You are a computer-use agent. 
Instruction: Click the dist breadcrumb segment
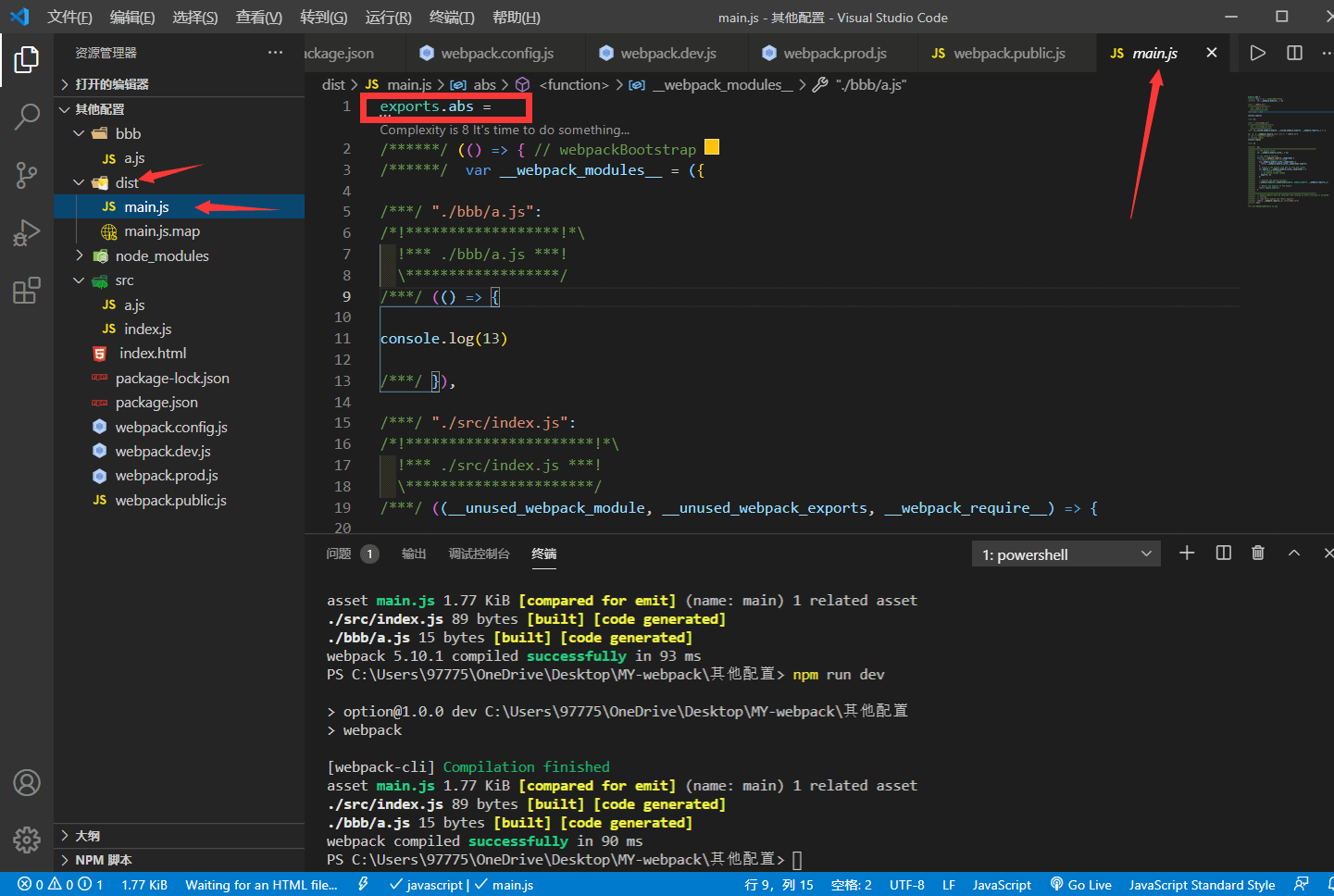(333, 84)
